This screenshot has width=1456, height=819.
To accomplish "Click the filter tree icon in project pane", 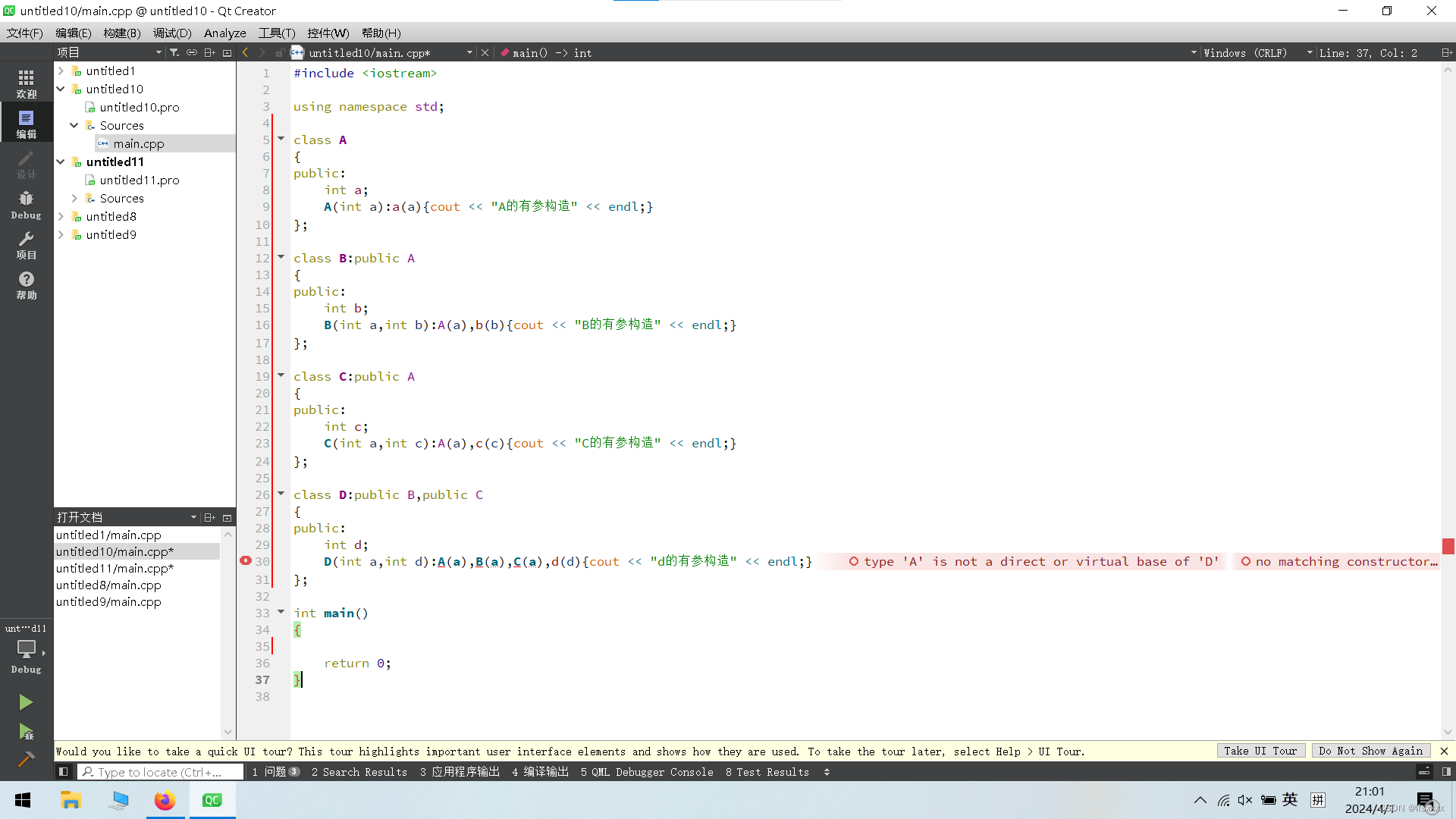I will click(x=174, y=52).
